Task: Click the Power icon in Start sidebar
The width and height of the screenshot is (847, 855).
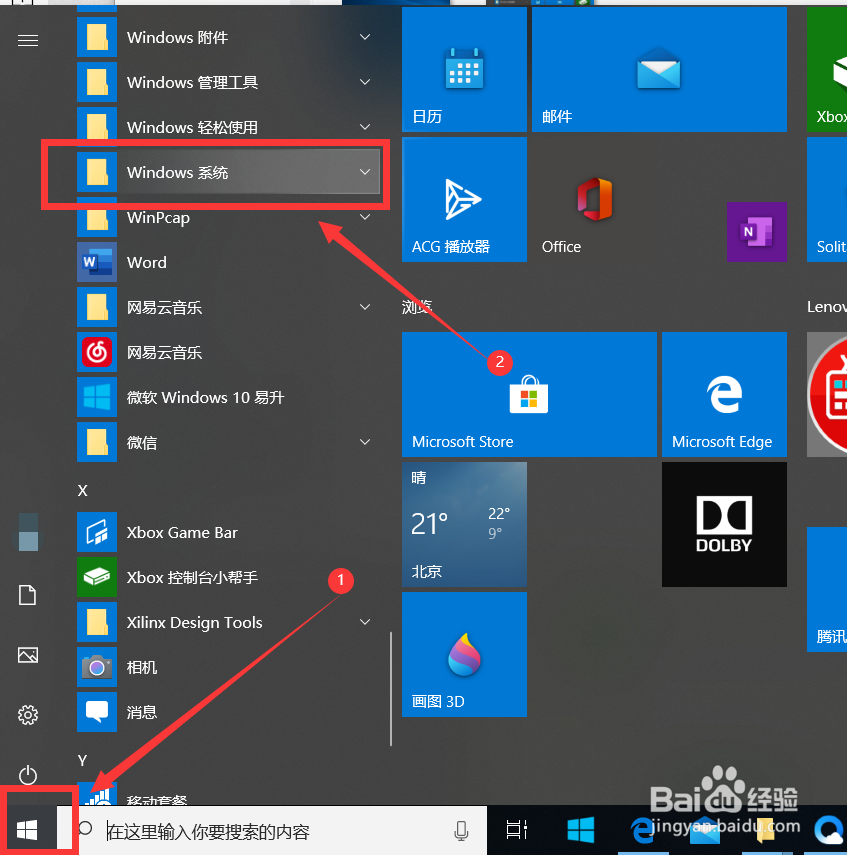Action: (28, 775)
